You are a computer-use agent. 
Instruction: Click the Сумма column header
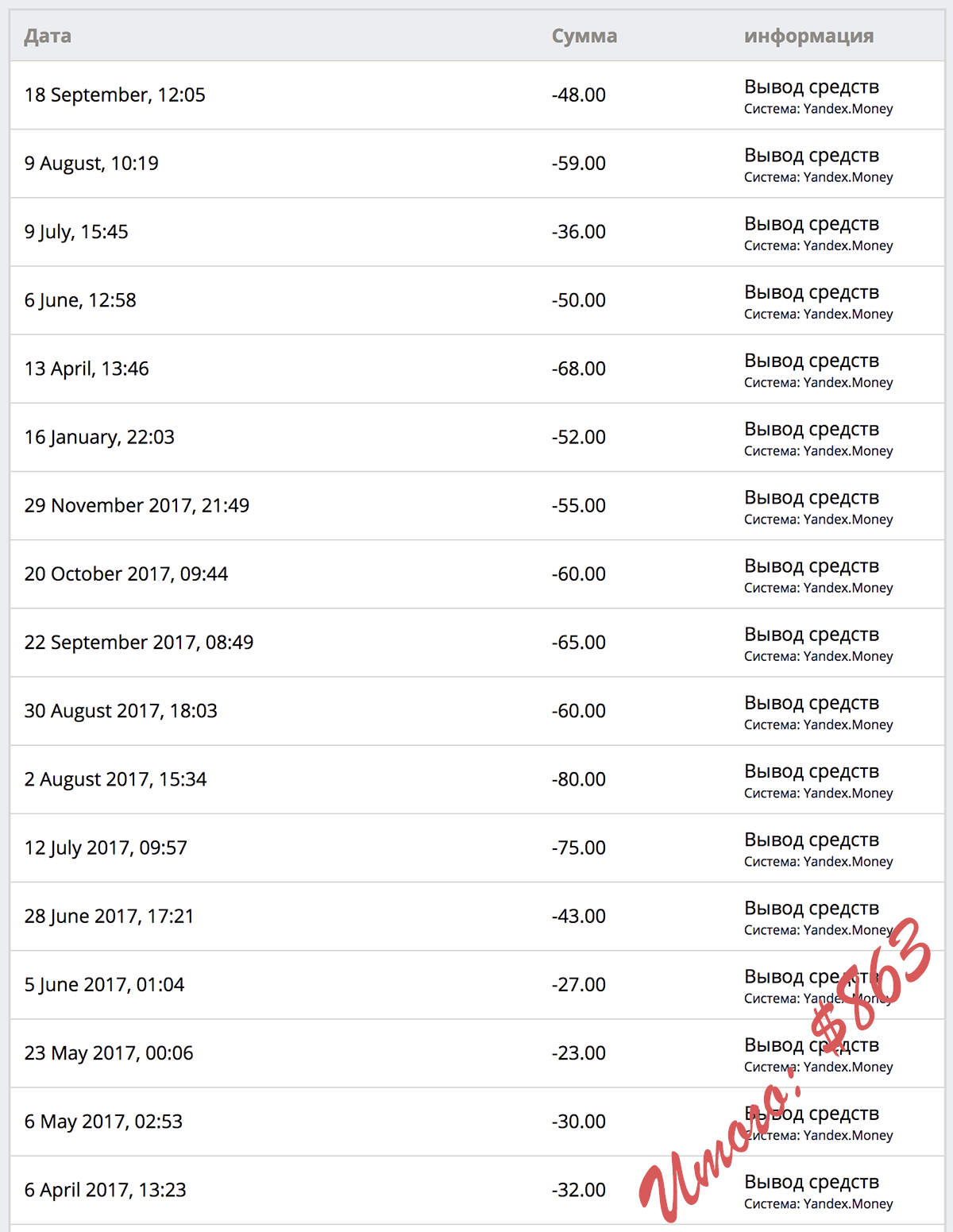(x=585, y=36)
